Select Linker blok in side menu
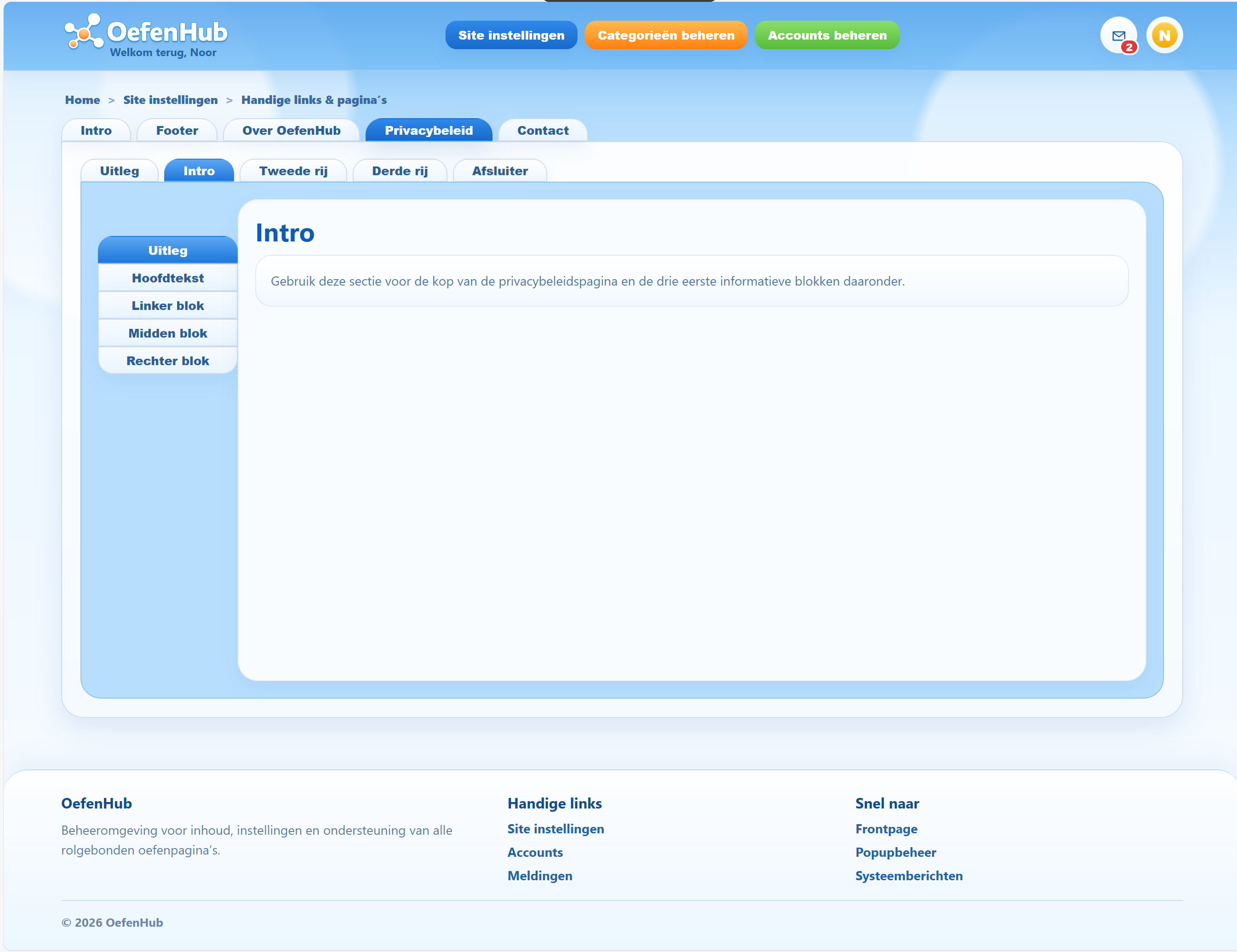1237x952 pixels. [x=168, y=305]
